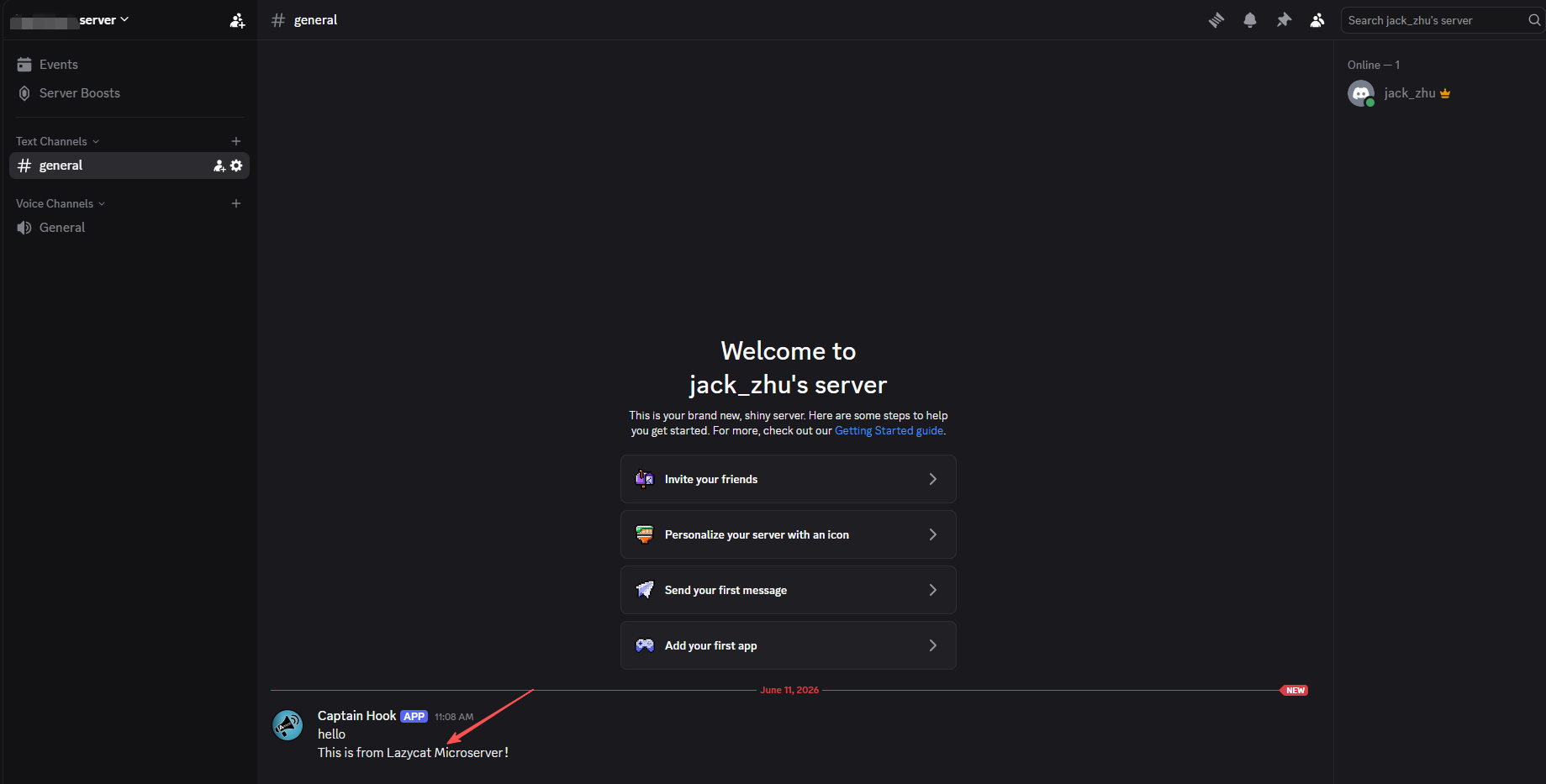Click chevron on Invite your friends card

[932, 479]
